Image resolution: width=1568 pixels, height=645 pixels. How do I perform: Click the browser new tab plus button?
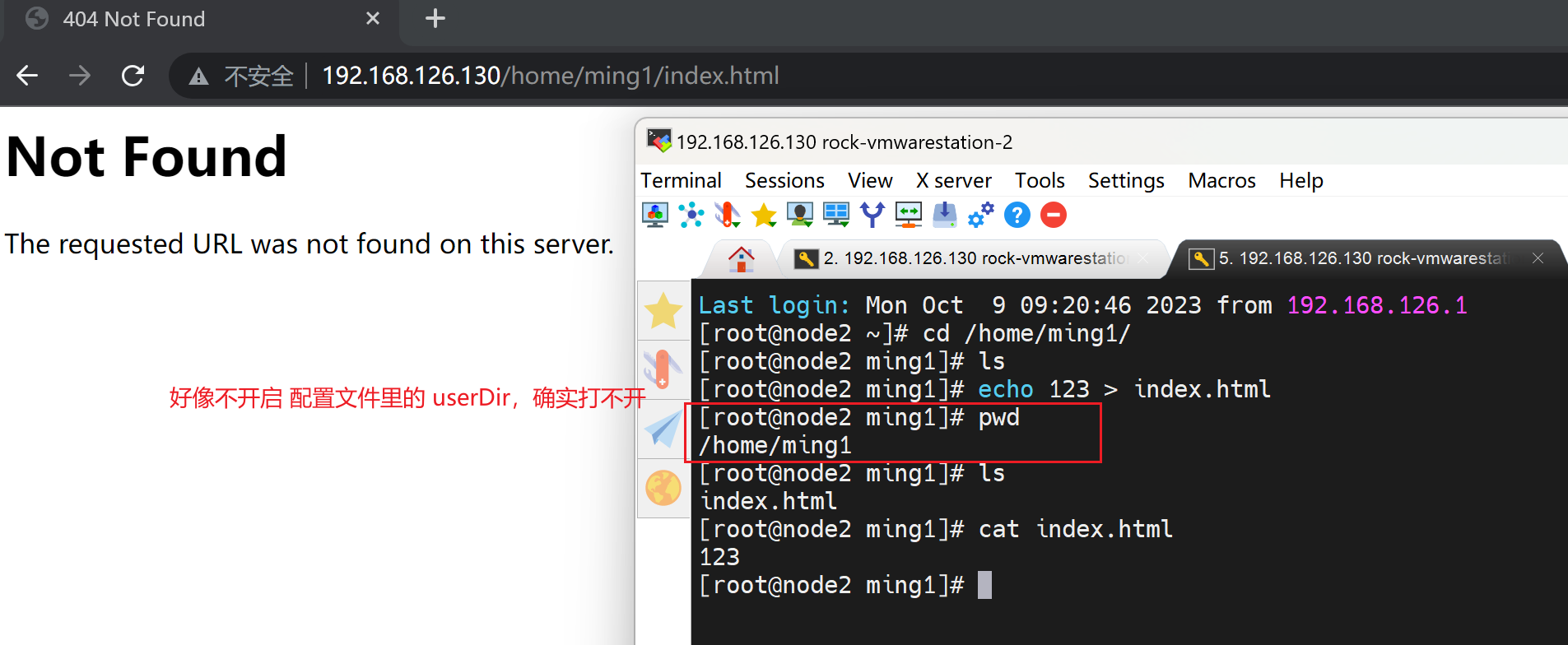tap(435, 18)
